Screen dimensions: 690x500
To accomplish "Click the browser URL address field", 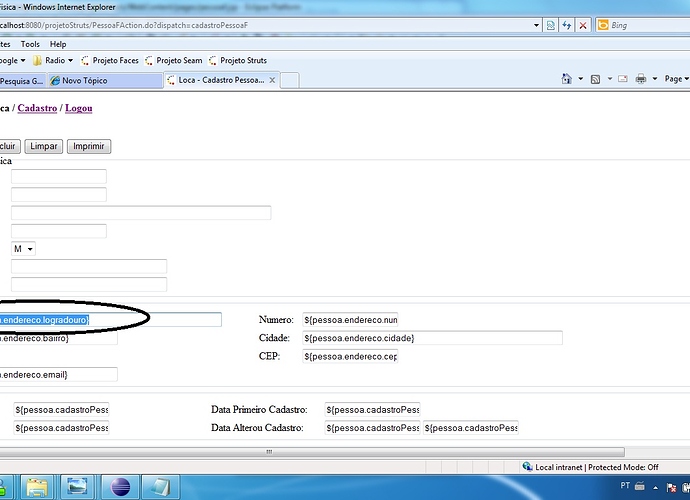I will (264, 26).
